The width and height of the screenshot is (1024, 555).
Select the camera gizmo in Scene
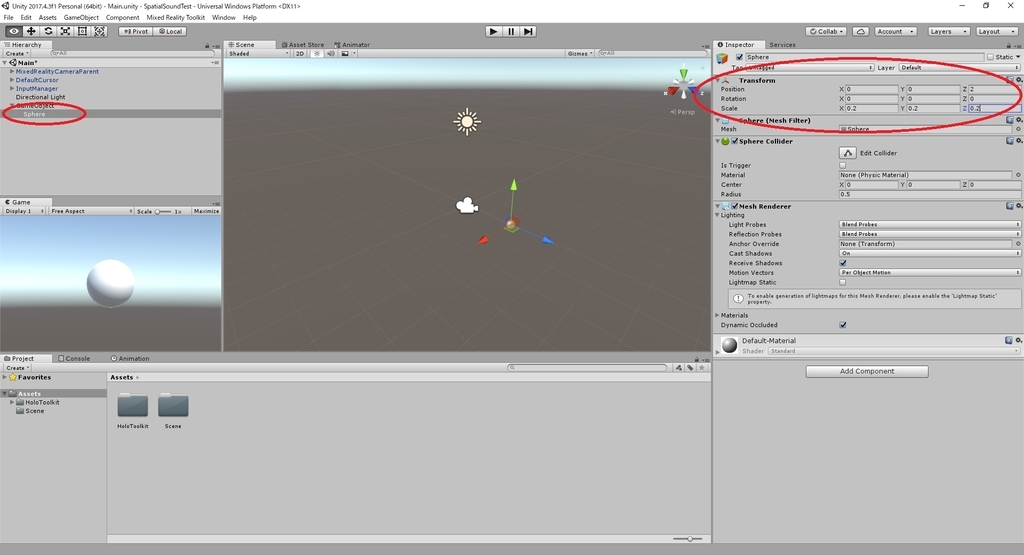pos(467,206)
